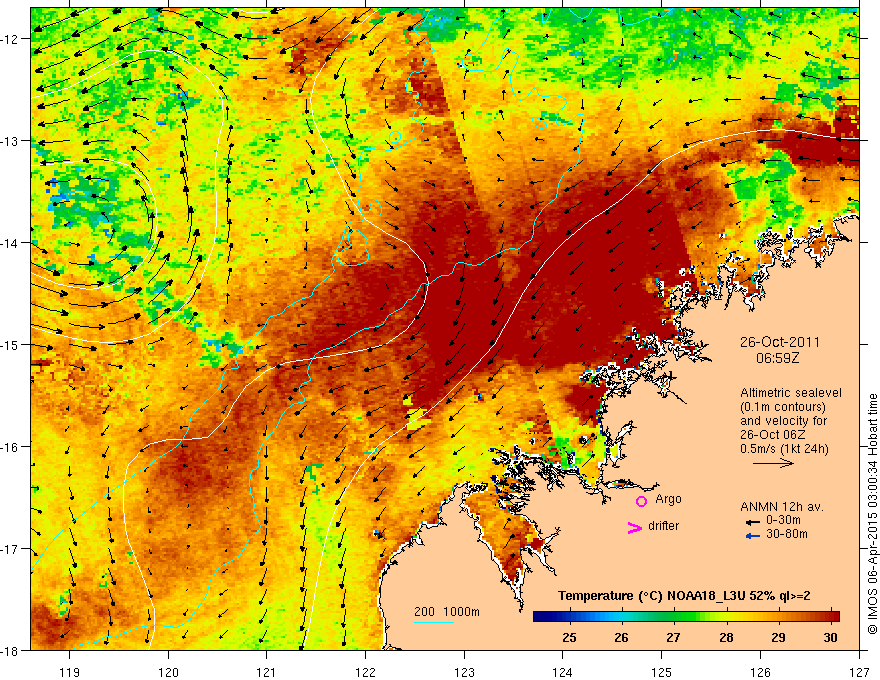Click the latitude axis label -15
Image resolution: width=880 pixels, height=680 pixels.
coord(10,345)
